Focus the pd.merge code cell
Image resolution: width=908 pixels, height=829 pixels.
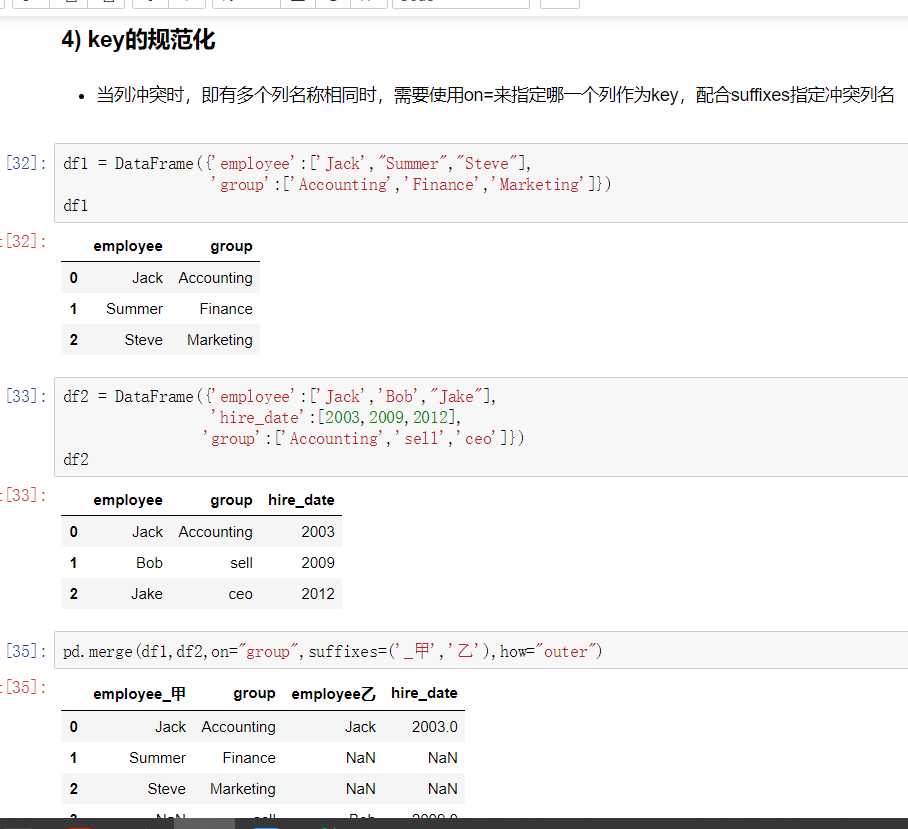[480, 651]
